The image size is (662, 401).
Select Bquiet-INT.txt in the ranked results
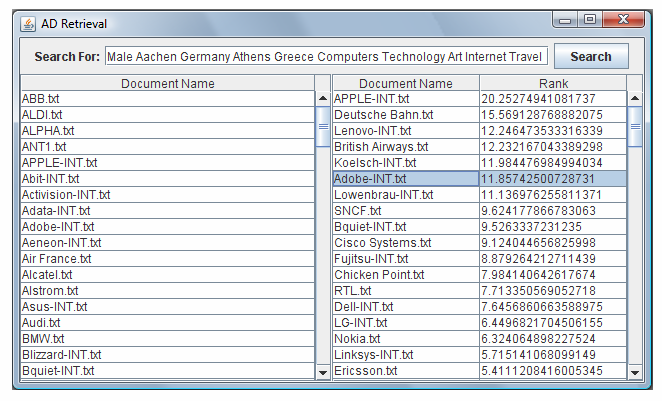coord(406,227)
